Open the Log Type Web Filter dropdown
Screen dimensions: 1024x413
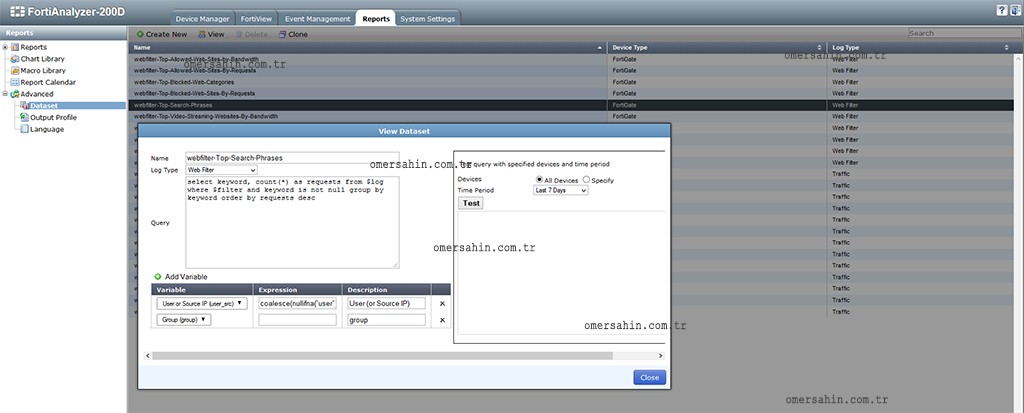pyautogui.click(x=221, y=170)
